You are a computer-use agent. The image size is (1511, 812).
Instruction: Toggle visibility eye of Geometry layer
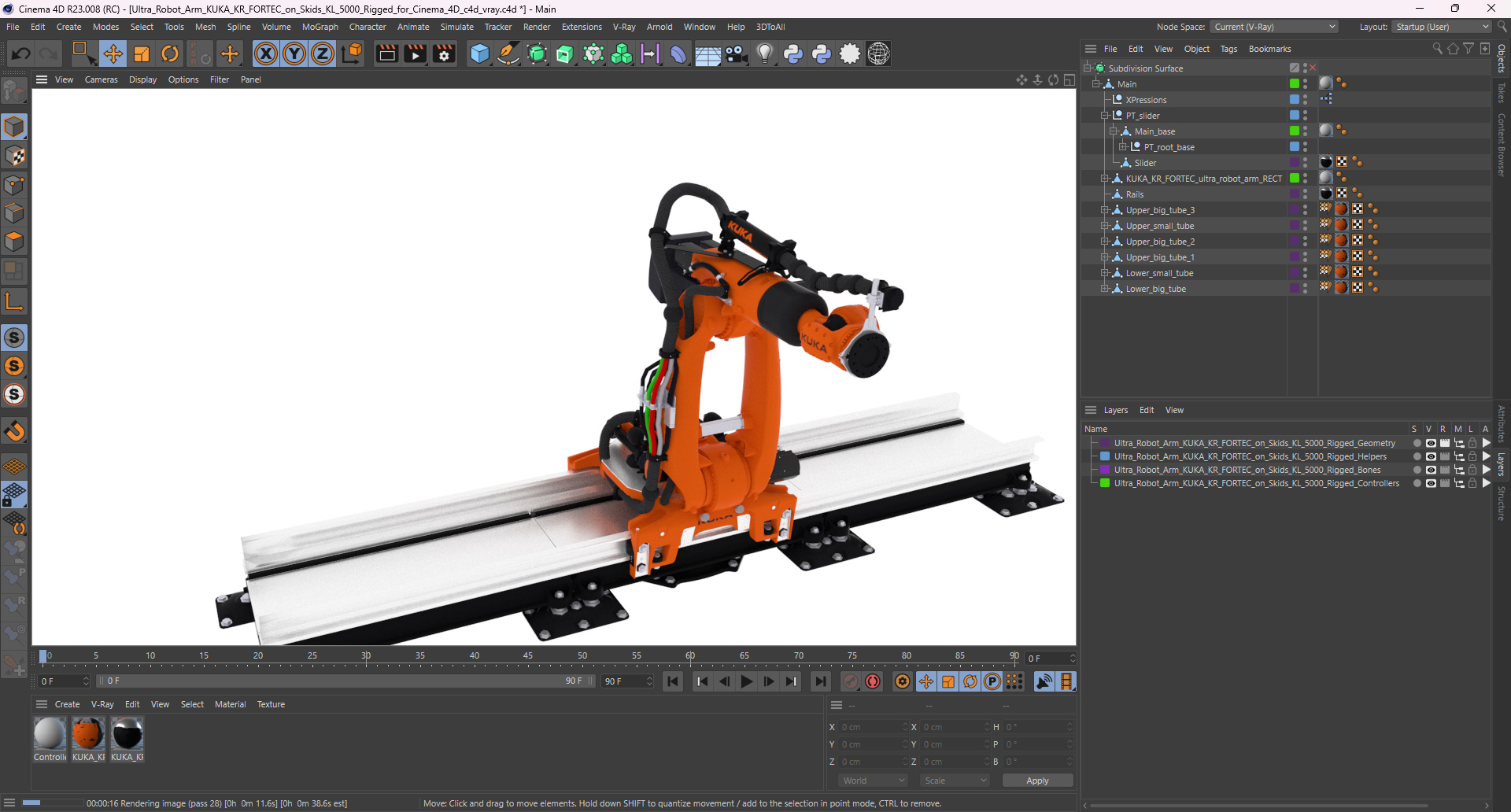[x=1431, y=443]
